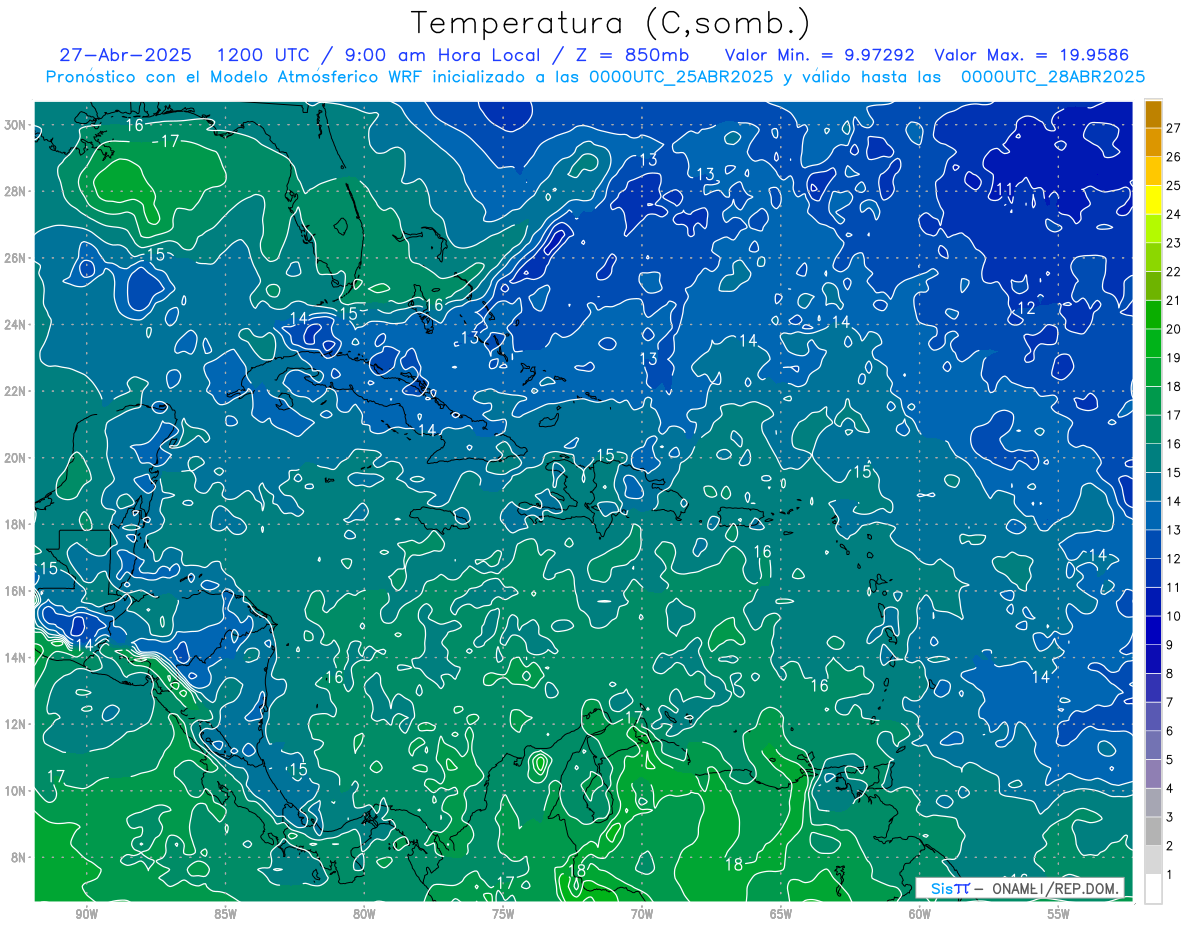Click the orange-brown legend swatch above 27
1200x927 pixels.
1153,114
